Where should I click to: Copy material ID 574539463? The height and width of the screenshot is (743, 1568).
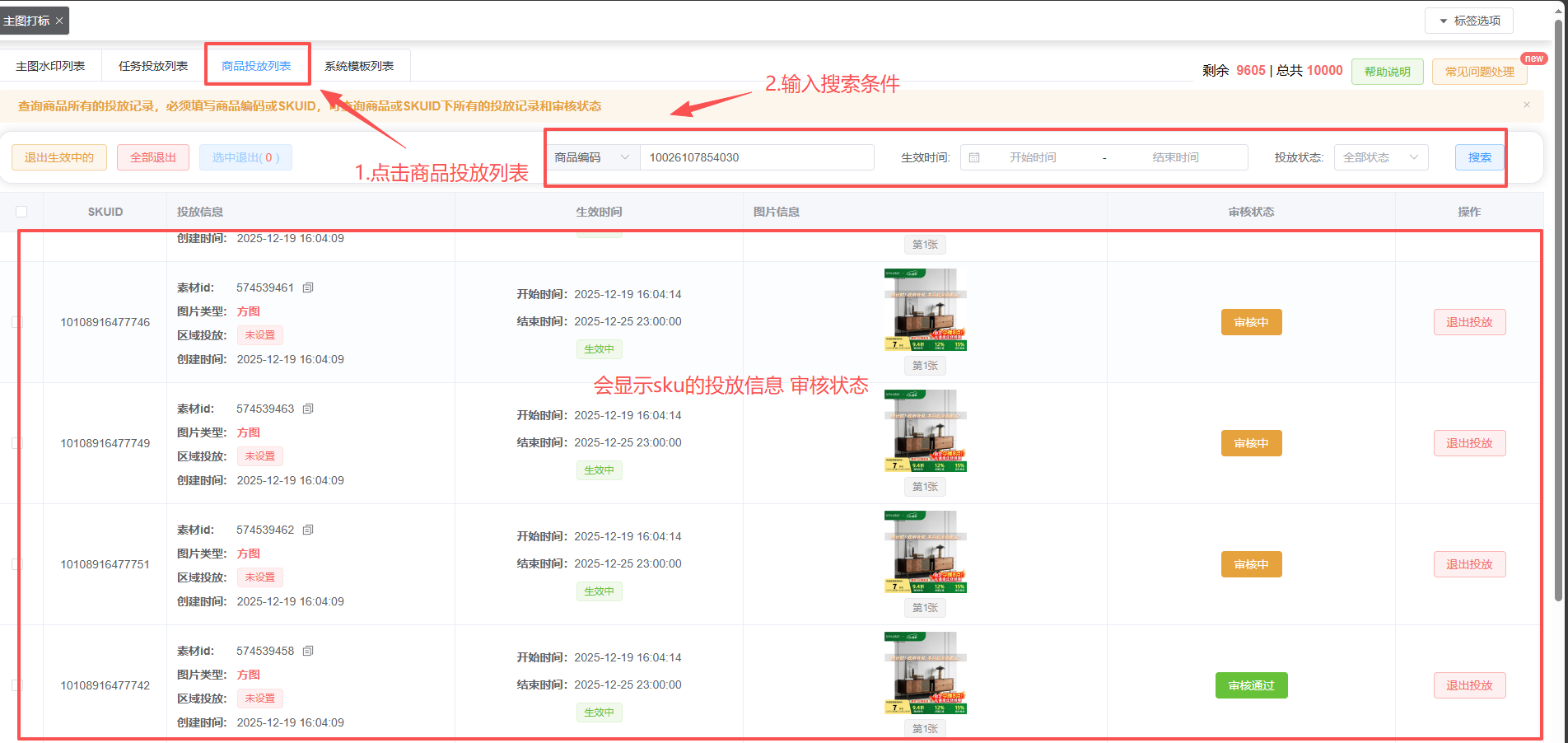(x=308, y=409)
